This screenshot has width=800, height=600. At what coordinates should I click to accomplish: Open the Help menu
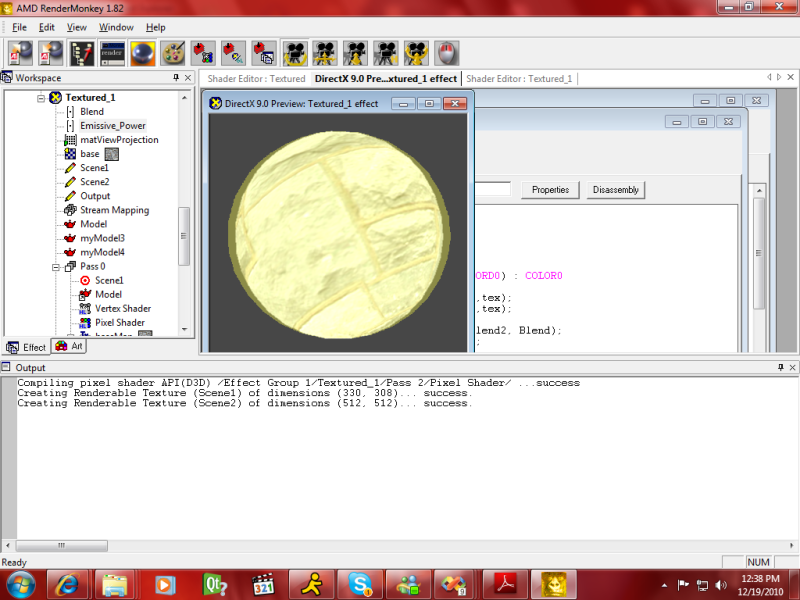click(x=156, y=28)
